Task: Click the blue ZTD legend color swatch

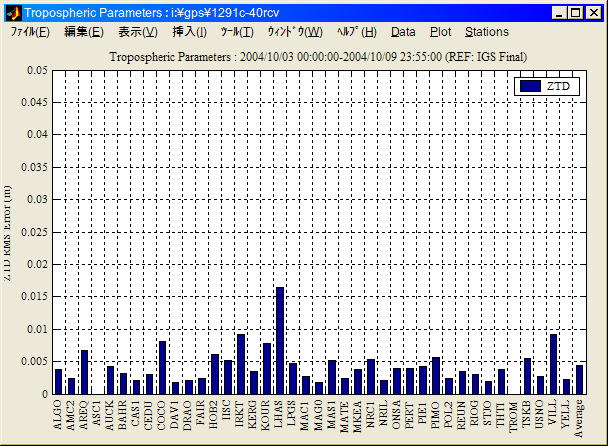Action: click(x=531, y=87)
